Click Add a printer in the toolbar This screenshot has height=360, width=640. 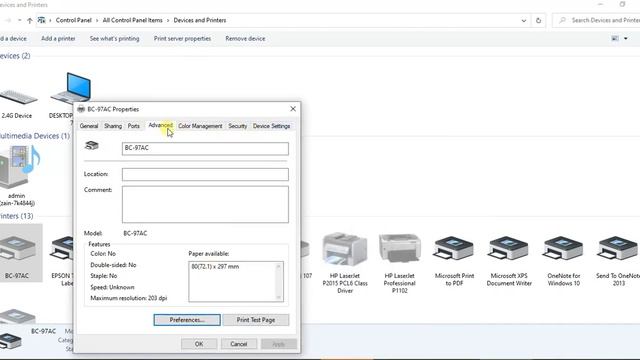point(58,38)
